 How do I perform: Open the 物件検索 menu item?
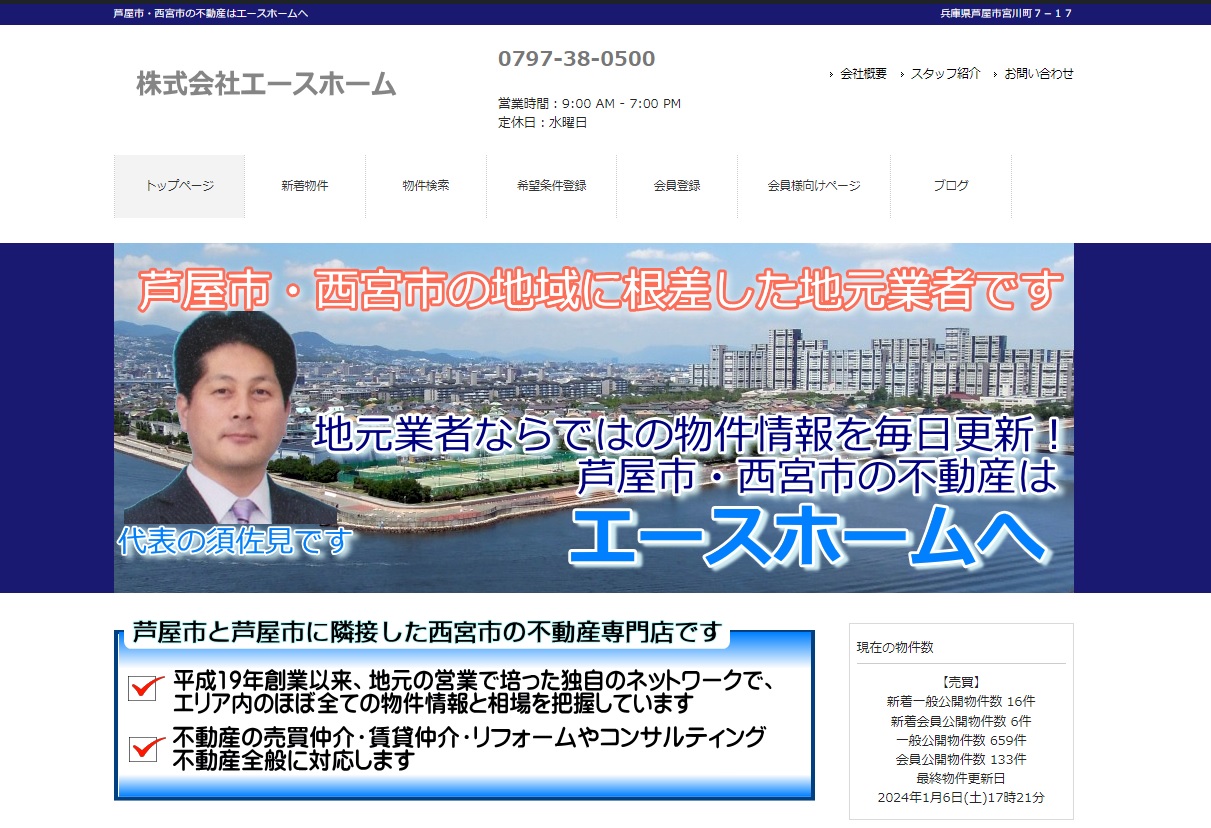pos(426,186)
